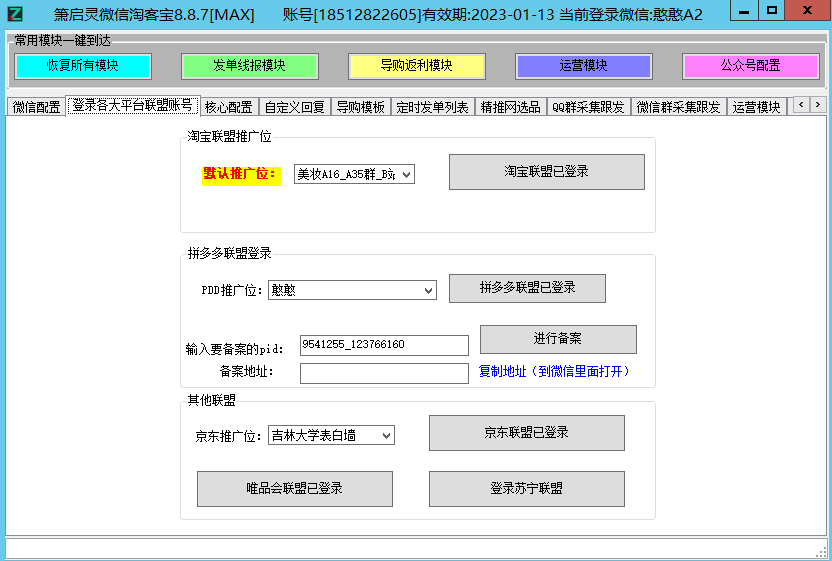Click the yellow 默认推广位 label
832x561 pixels.
click(x=241, y=174)
